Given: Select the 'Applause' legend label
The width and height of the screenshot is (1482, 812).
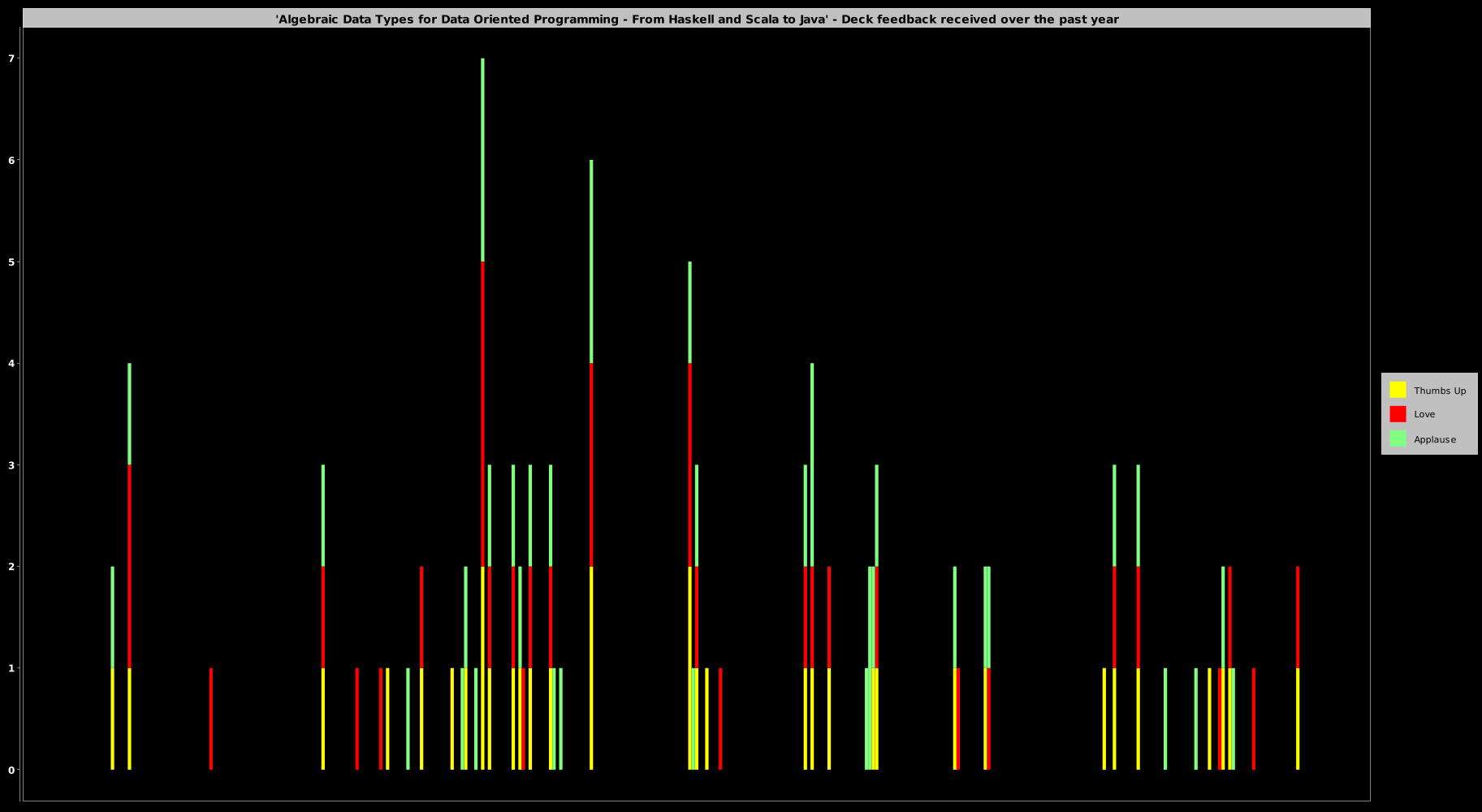Looking at the screenshot, I should (x=1435, y=439).
